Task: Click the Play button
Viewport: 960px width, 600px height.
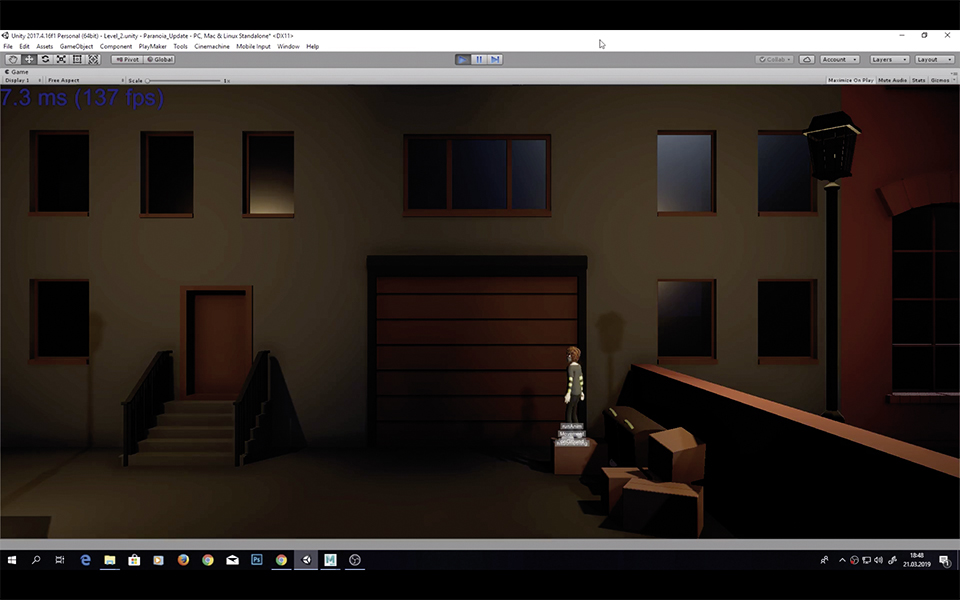Action: pyautogui.click(x=462, y=60)
